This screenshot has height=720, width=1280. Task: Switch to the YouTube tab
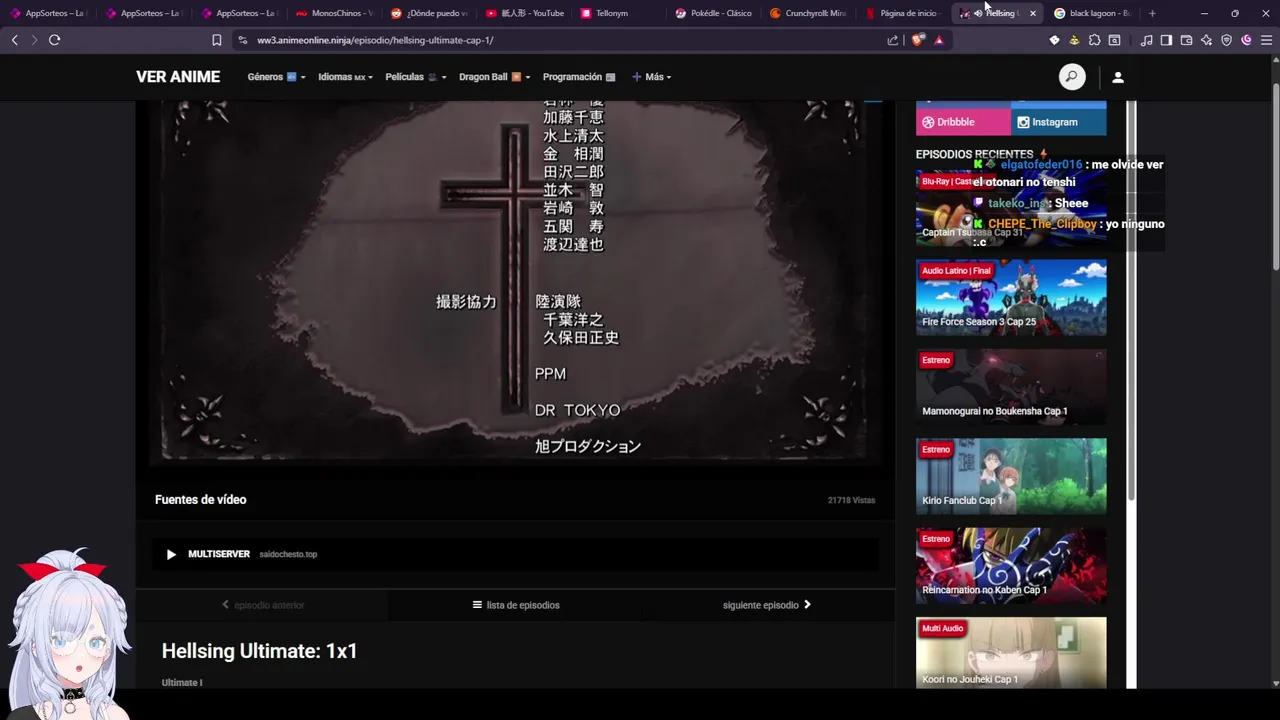click(x=524, y=13)
